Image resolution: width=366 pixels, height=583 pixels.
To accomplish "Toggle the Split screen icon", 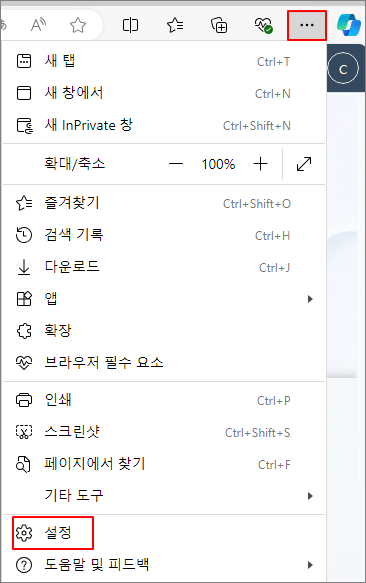I will [130, 25].
